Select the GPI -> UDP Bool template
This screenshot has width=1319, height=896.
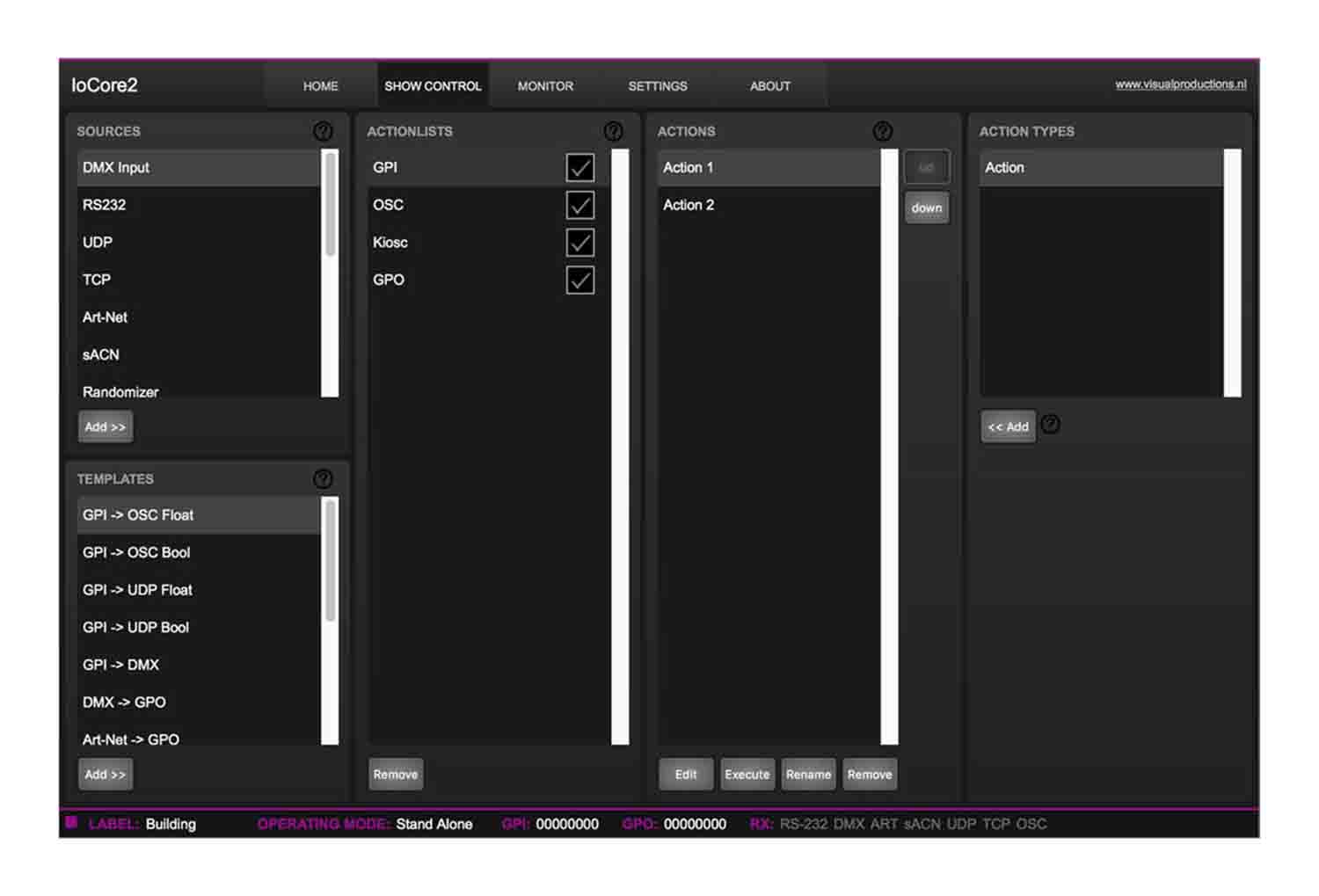[x=199, y=628]
